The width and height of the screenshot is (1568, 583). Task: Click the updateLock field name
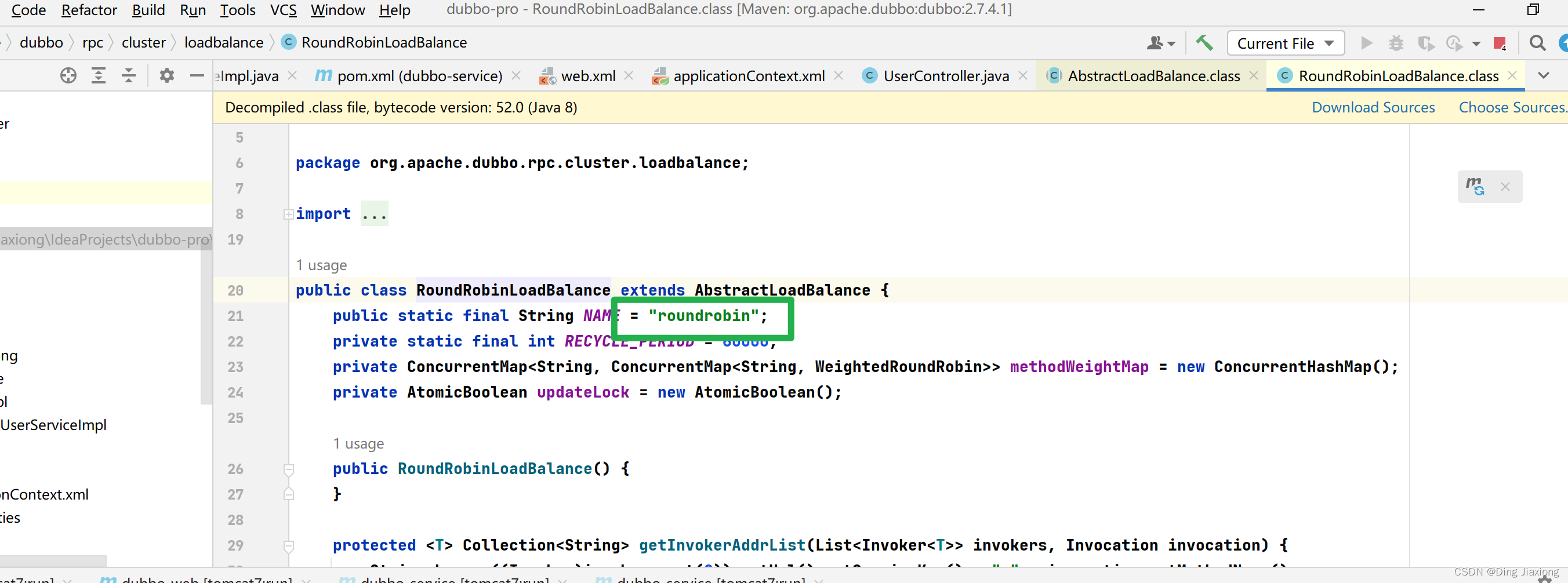coord(583,392)
